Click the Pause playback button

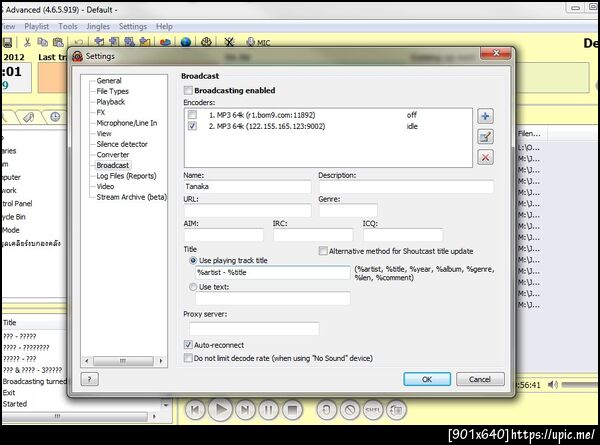point(268,410)
